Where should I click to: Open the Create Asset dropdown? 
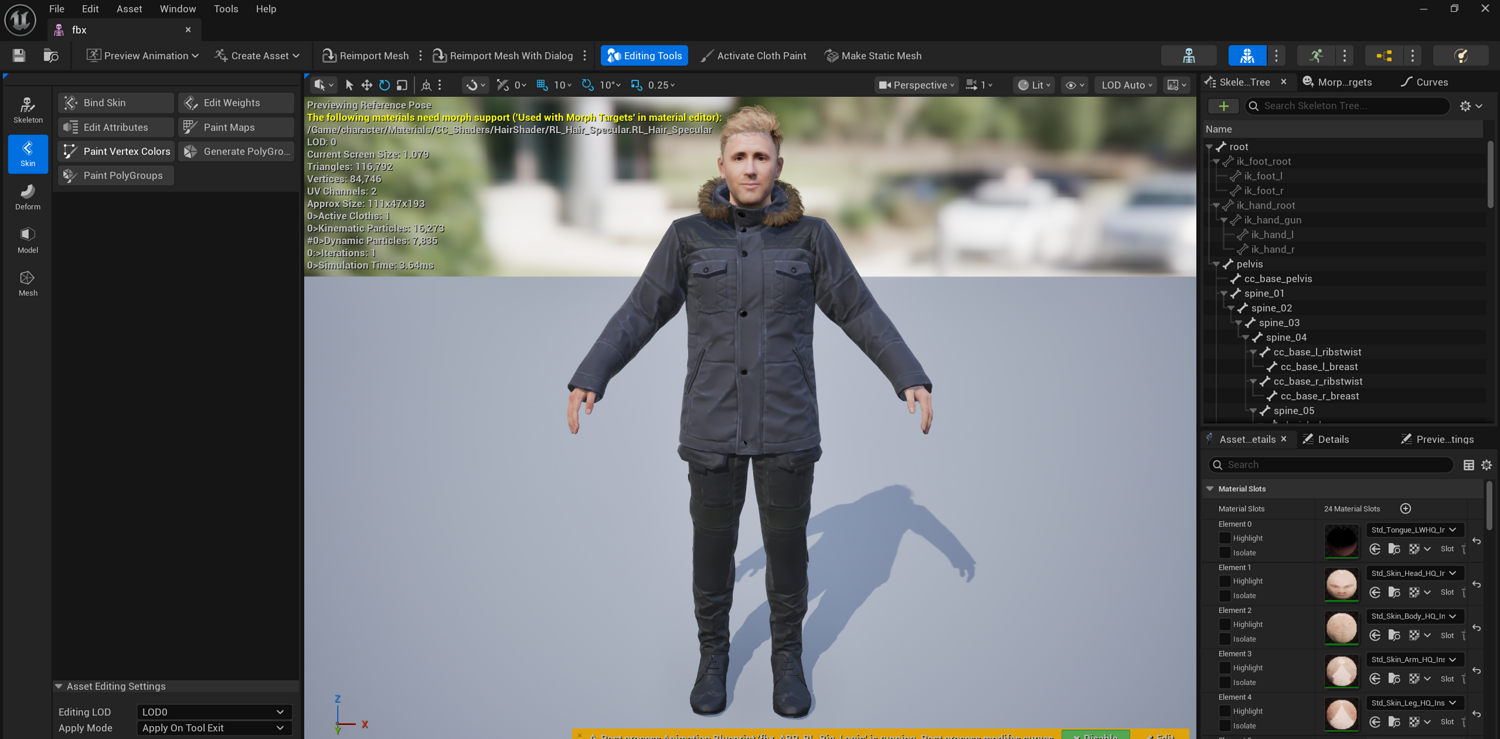(257, 56)
